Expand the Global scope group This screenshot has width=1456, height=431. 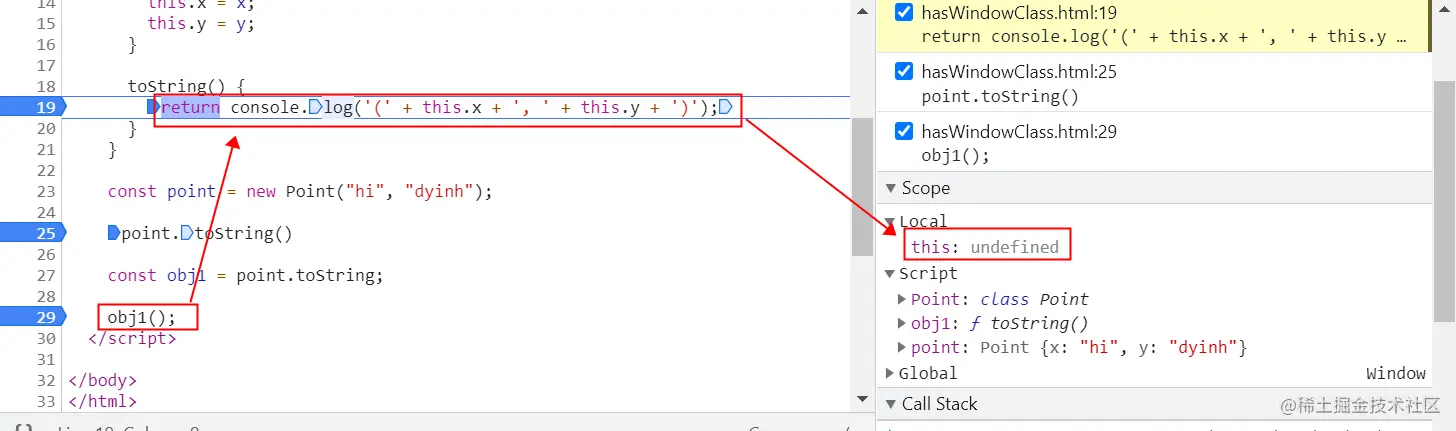pyautogui.click(x=890, y=374)
